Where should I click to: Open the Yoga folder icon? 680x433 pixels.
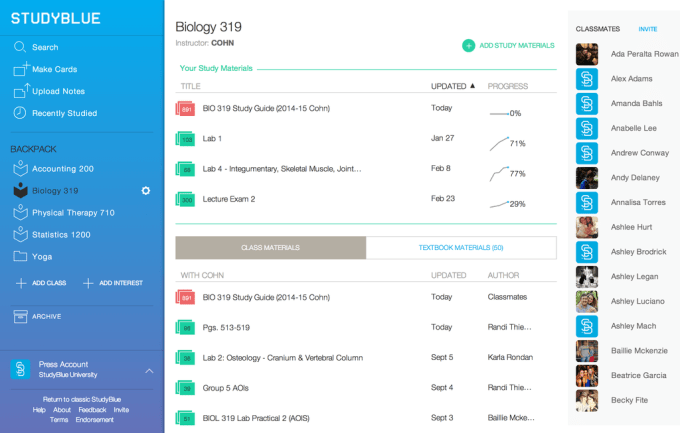click(x=20, y=256)
